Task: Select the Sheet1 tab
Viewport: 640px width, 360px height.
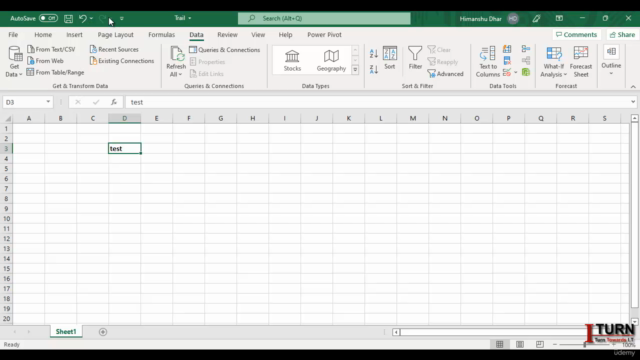Action: tap(66, 332)
